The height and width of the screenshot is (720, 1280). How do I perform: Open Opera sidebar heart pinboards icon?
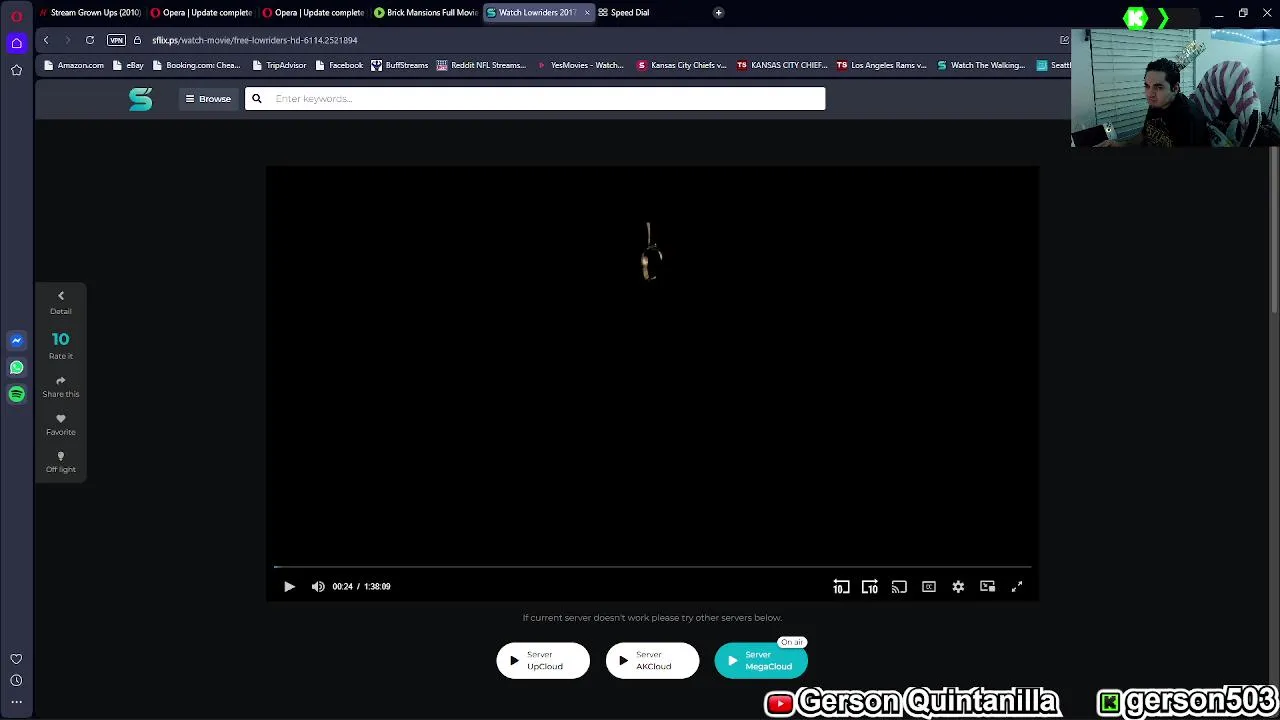click(16, 659)
